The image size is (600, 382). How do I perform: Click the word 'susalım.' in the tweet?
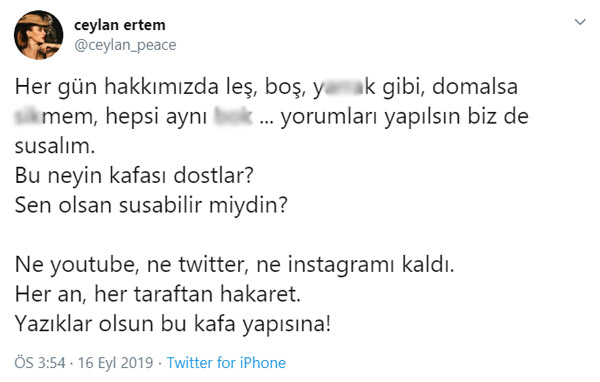[x=55, y=146]
